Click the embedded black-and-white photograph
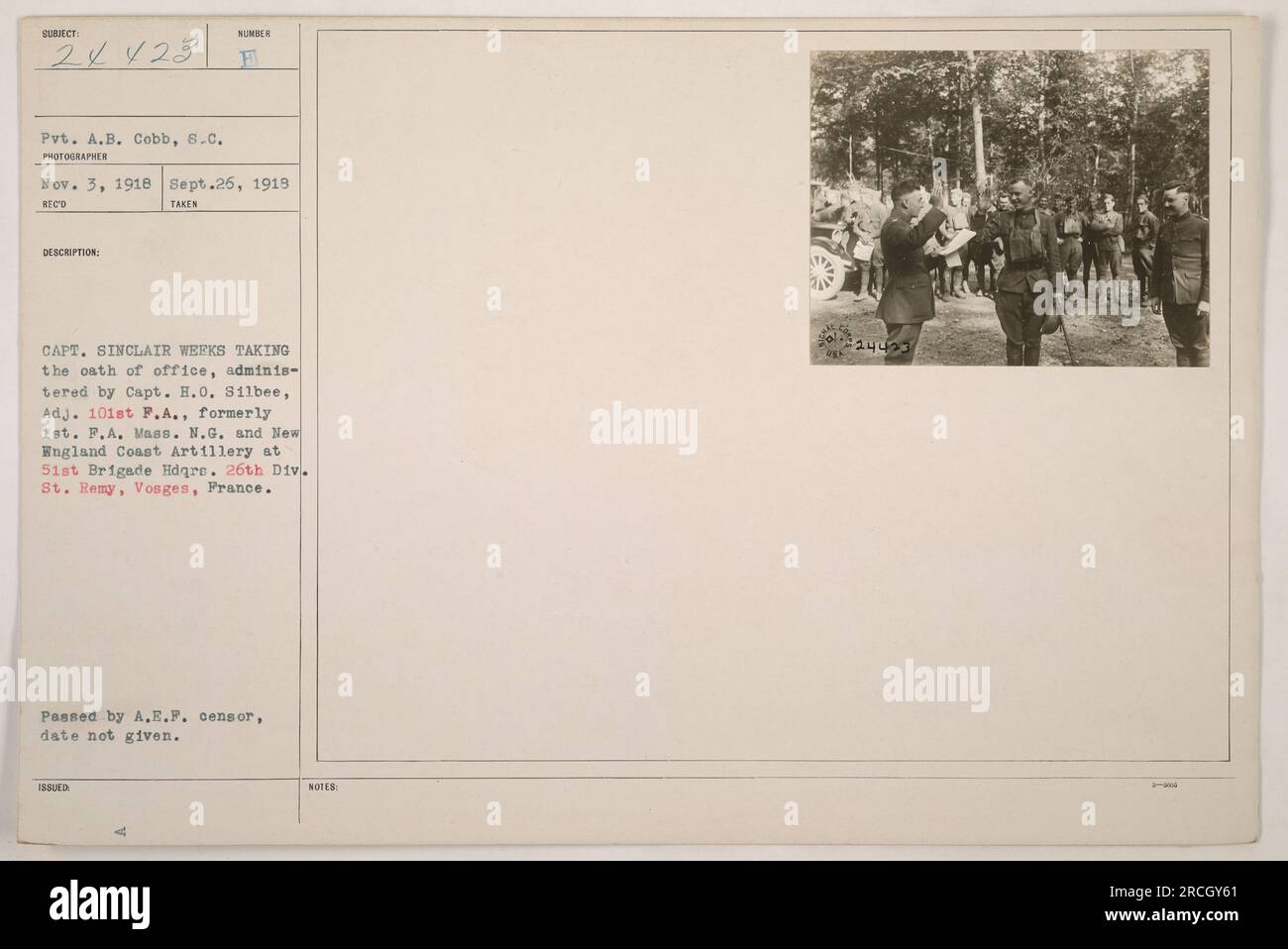The height and width of the screenshot is (949, 1288). [1010, 208]
